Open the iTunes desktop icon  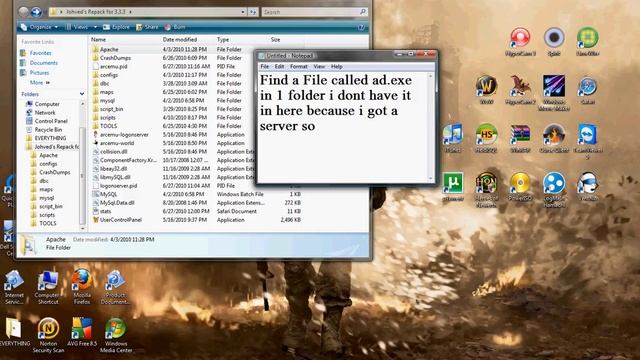[453, 138]
